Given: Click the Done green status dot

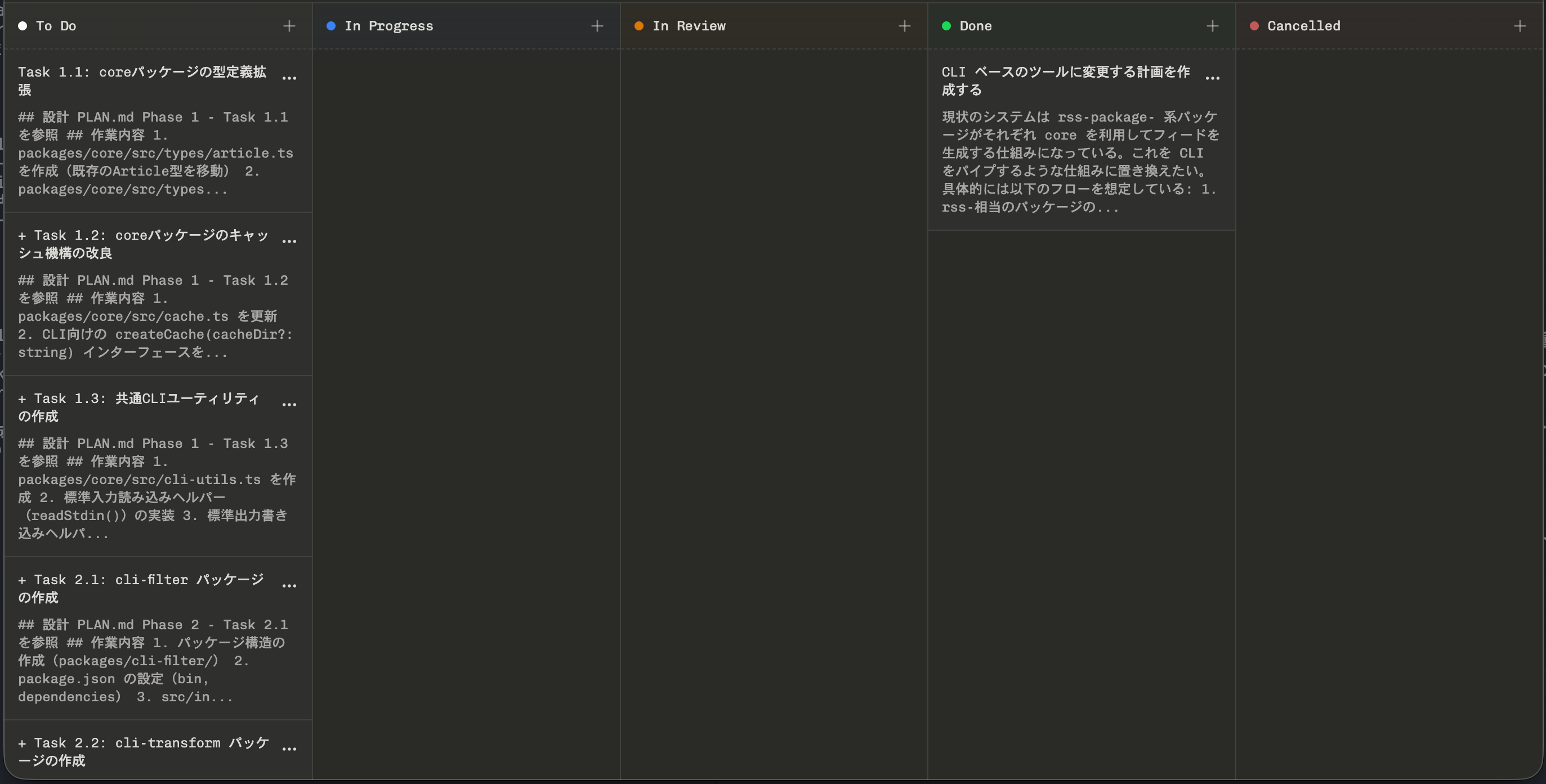Looking at the screenshot, I should click(948, 26).
